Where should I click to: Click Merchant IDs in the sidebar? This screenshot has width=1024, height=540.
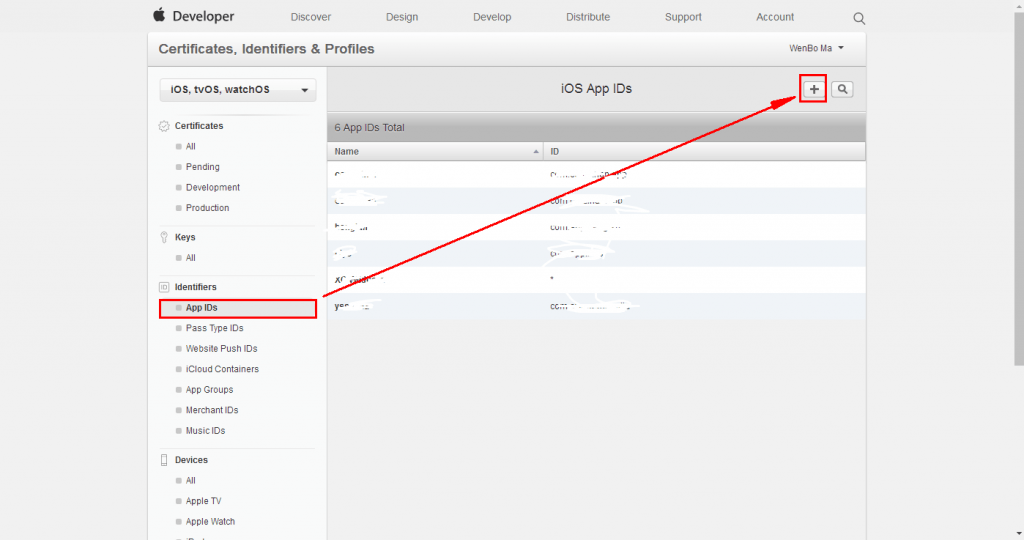pos(211,410)
